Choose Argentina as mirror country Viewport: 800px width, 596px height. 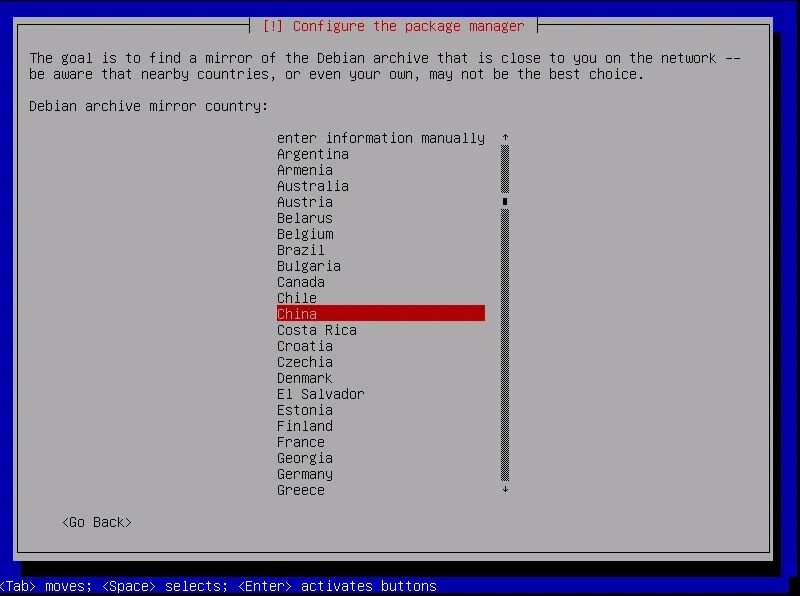coord(381,154)
